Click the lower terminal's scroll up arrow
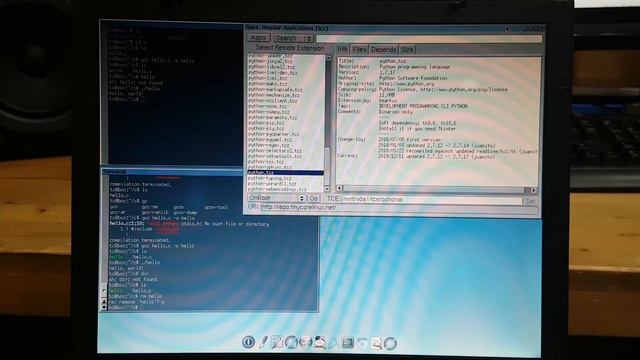The width and height of the screenshot is (640, 360). (104, 302)
